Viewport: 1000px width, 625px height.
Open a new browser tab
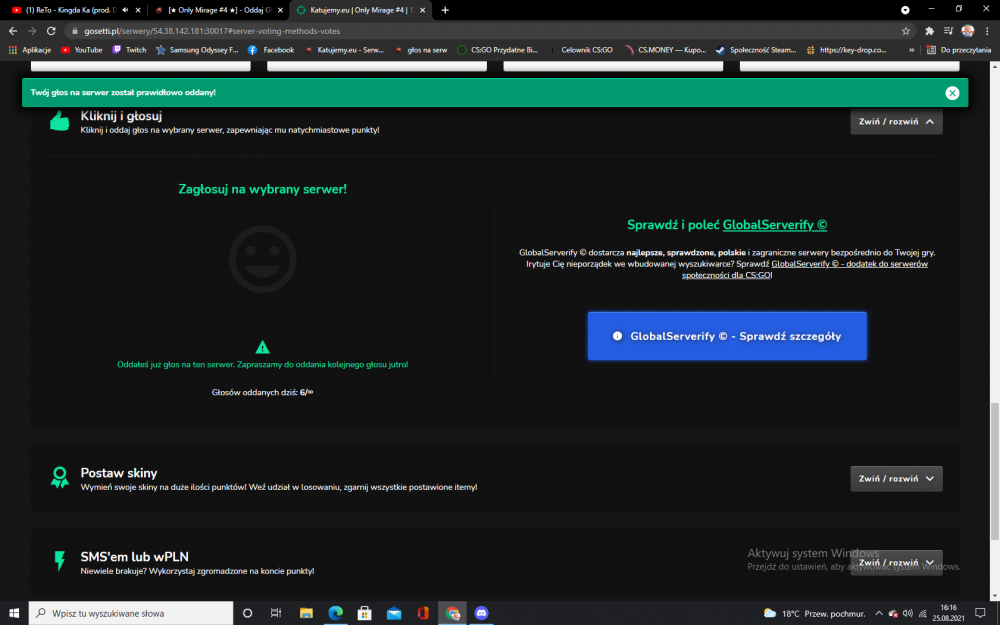tap(445, 10)
